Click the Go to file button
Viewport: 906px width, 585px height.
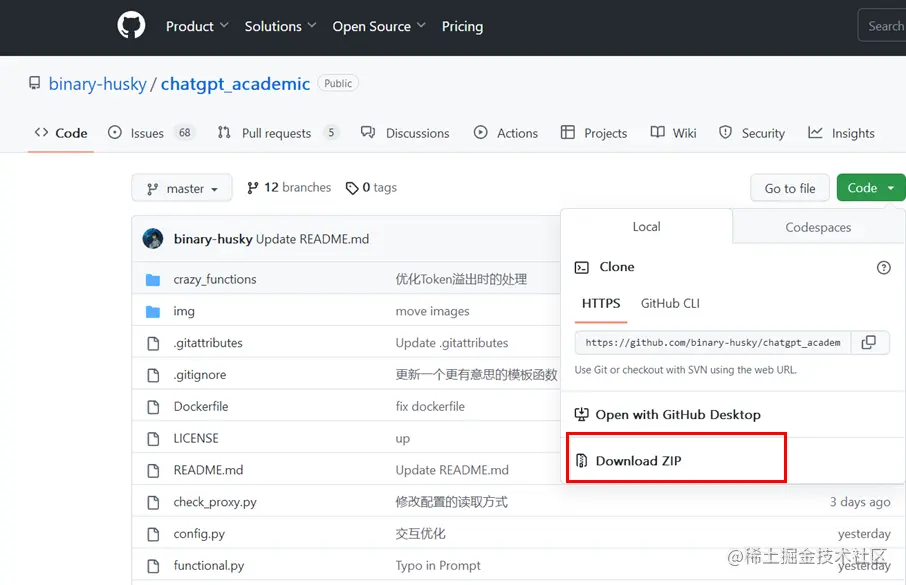click(x=790, y=188)
